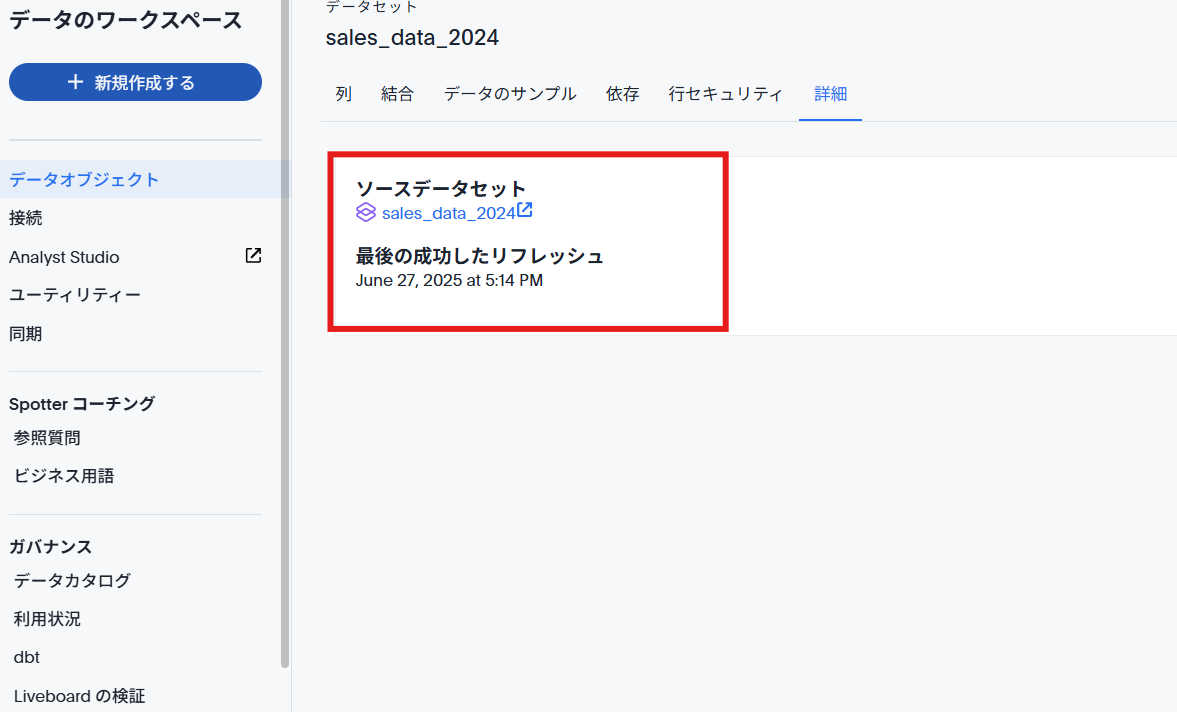Open the データのサンプル tab
The image size is (1177, 712).
(x=510, y=94)
